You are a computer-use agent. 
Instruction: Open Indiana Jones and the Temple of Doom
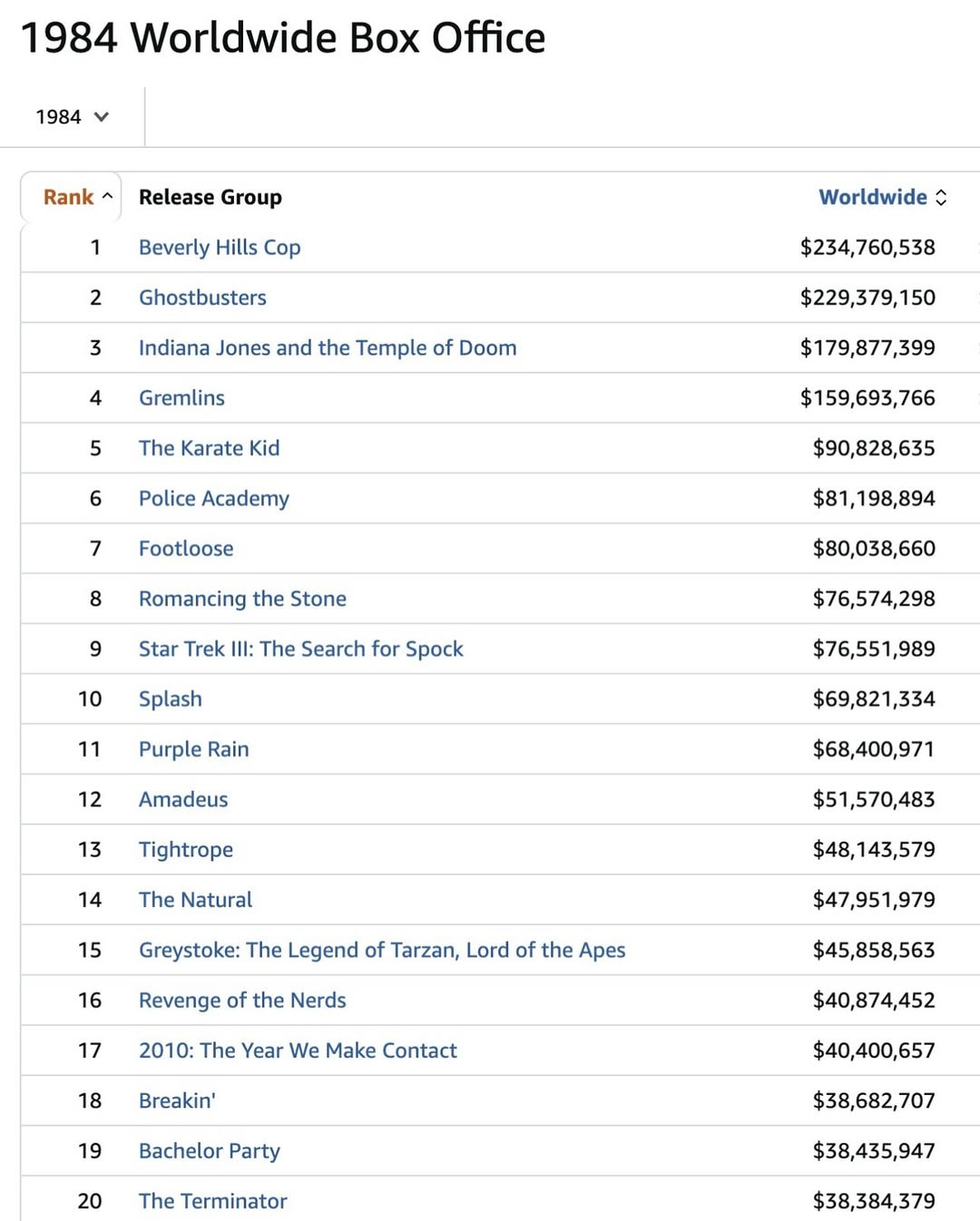(328, 347)
